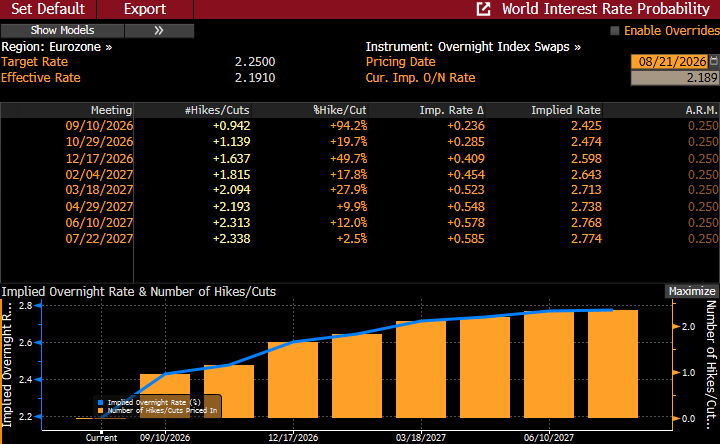
Task: Open the pop-out window icon
Action: (483, 9)
